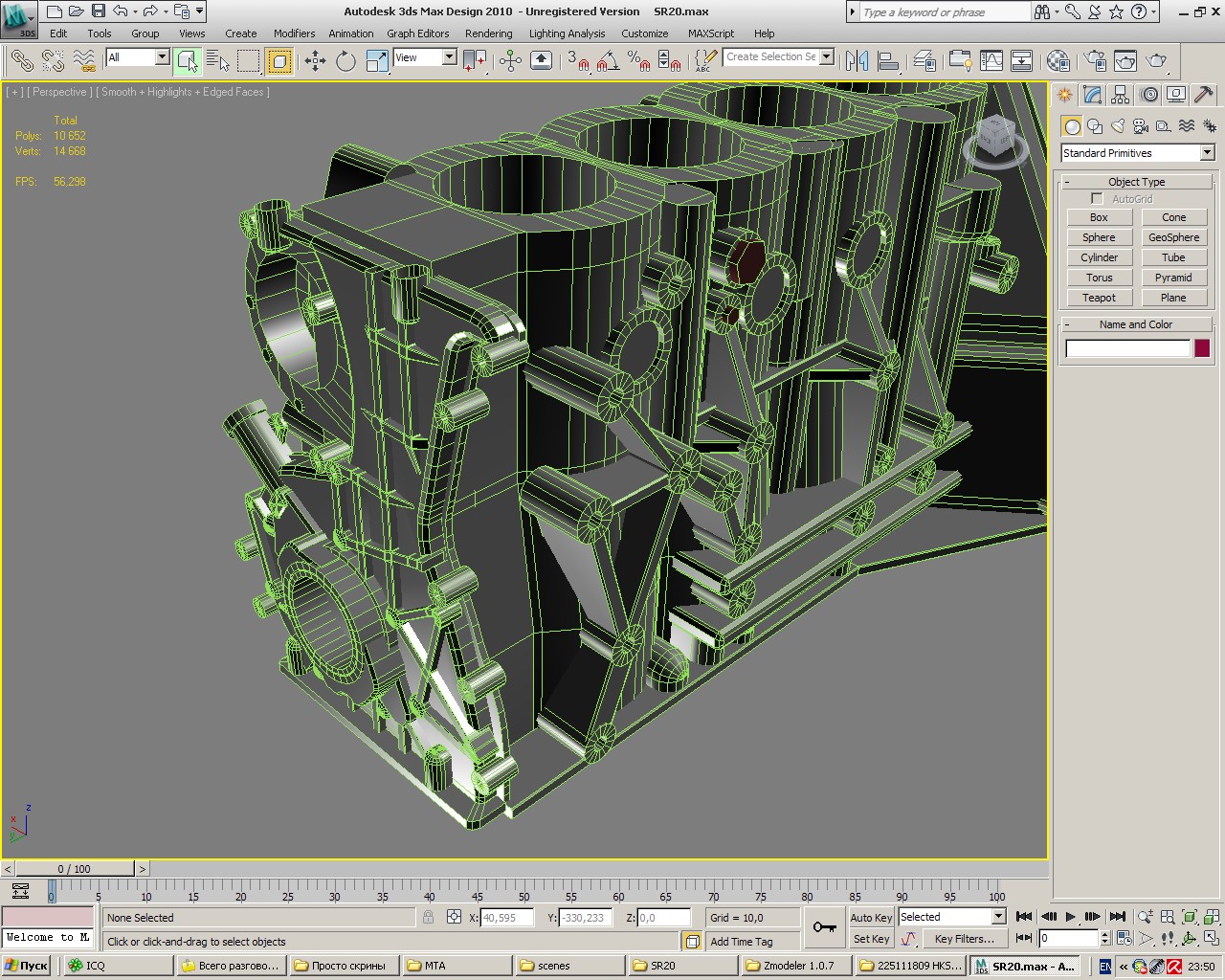The width and height of the screenshot is (1225, 980).
Task: Enable the AutoGrid checkbox
Action: coord(1097,199)
